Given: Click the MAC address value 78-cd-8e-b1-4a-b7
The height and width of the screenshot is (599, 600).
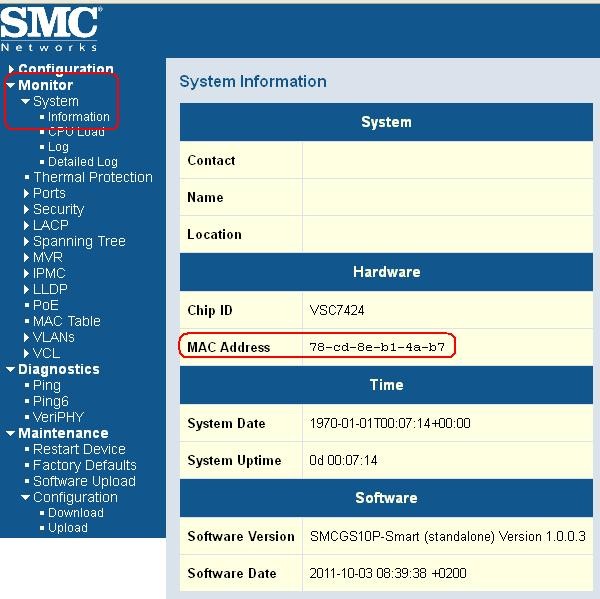Looking at the screenshot, I should click(377, 347).
